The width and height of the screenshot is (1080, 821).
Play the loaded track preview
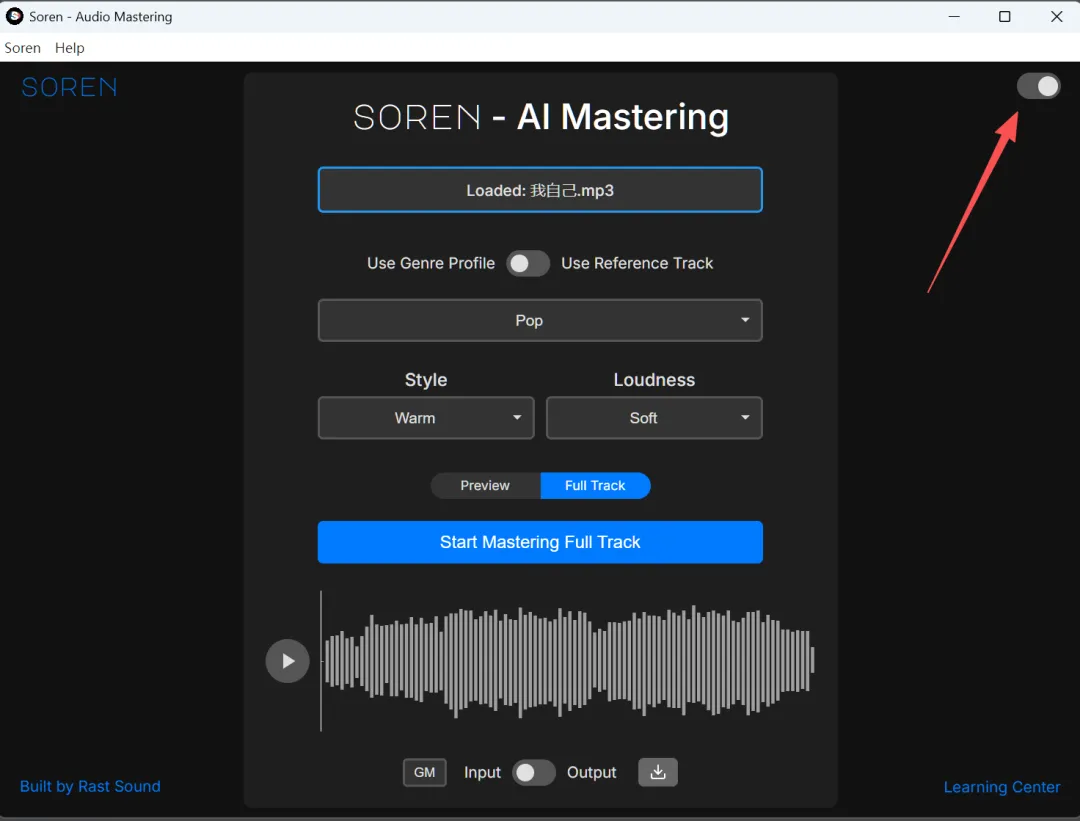(287, 661)
